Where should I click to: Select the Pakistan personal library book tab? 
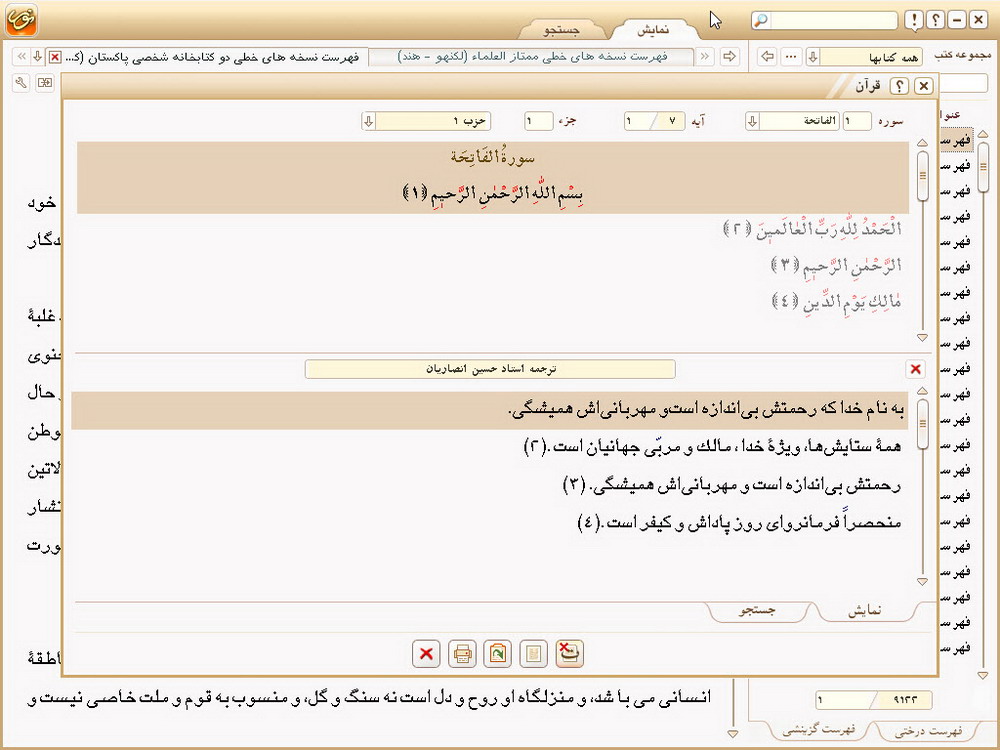[214, 57]
